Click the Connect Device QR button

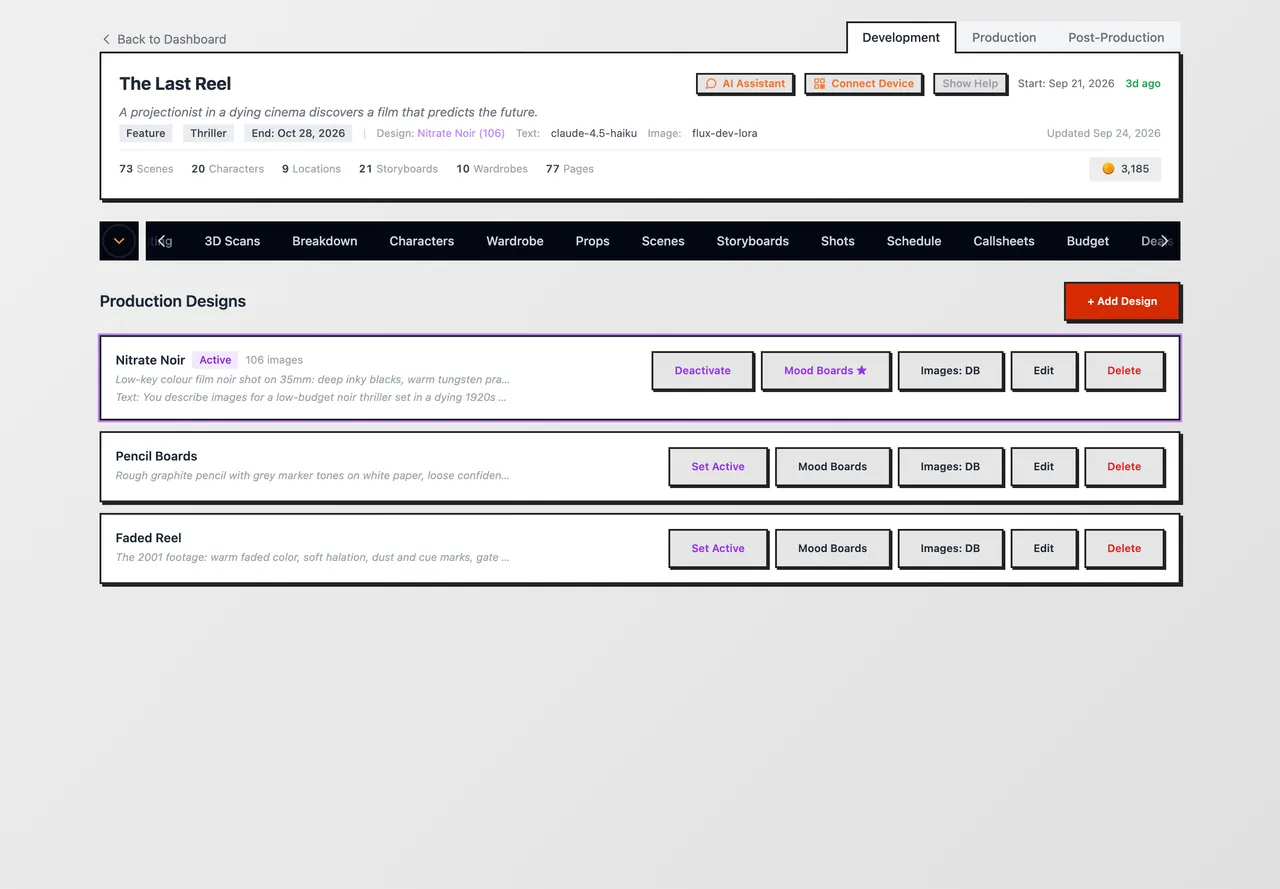(x=863, y=84)
